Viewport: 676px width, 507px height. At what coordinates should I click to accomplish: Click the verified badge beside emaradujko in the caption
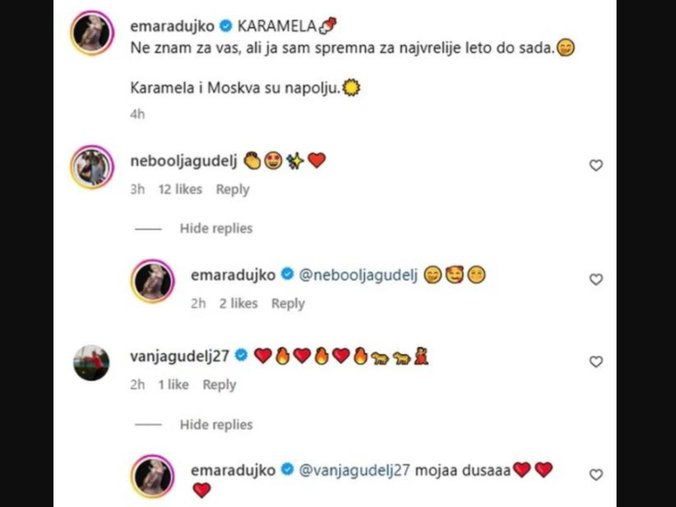[x=226, y=26]
